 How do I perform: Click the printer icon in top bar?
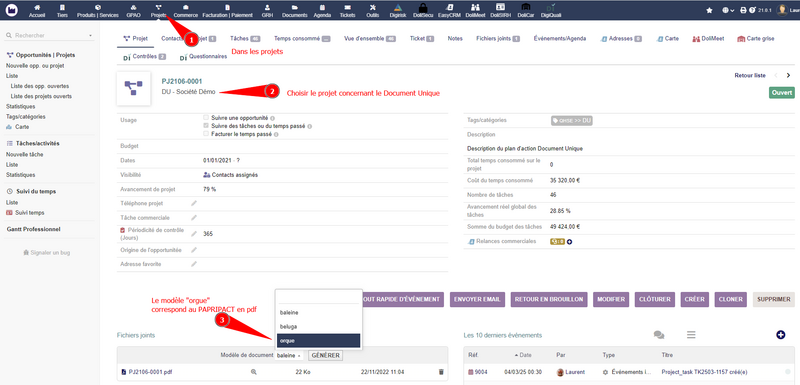(743, 10)
